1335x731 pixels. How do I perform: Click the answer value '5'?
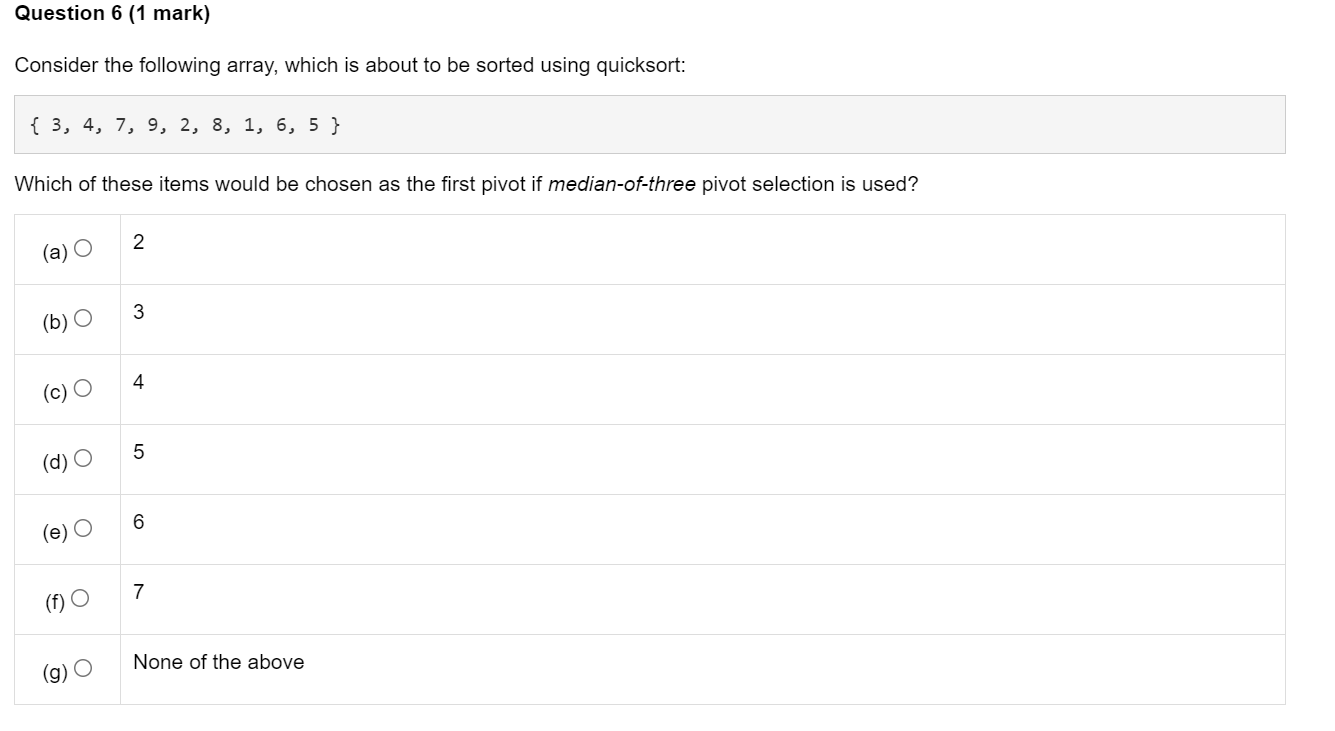click(138, 452)
